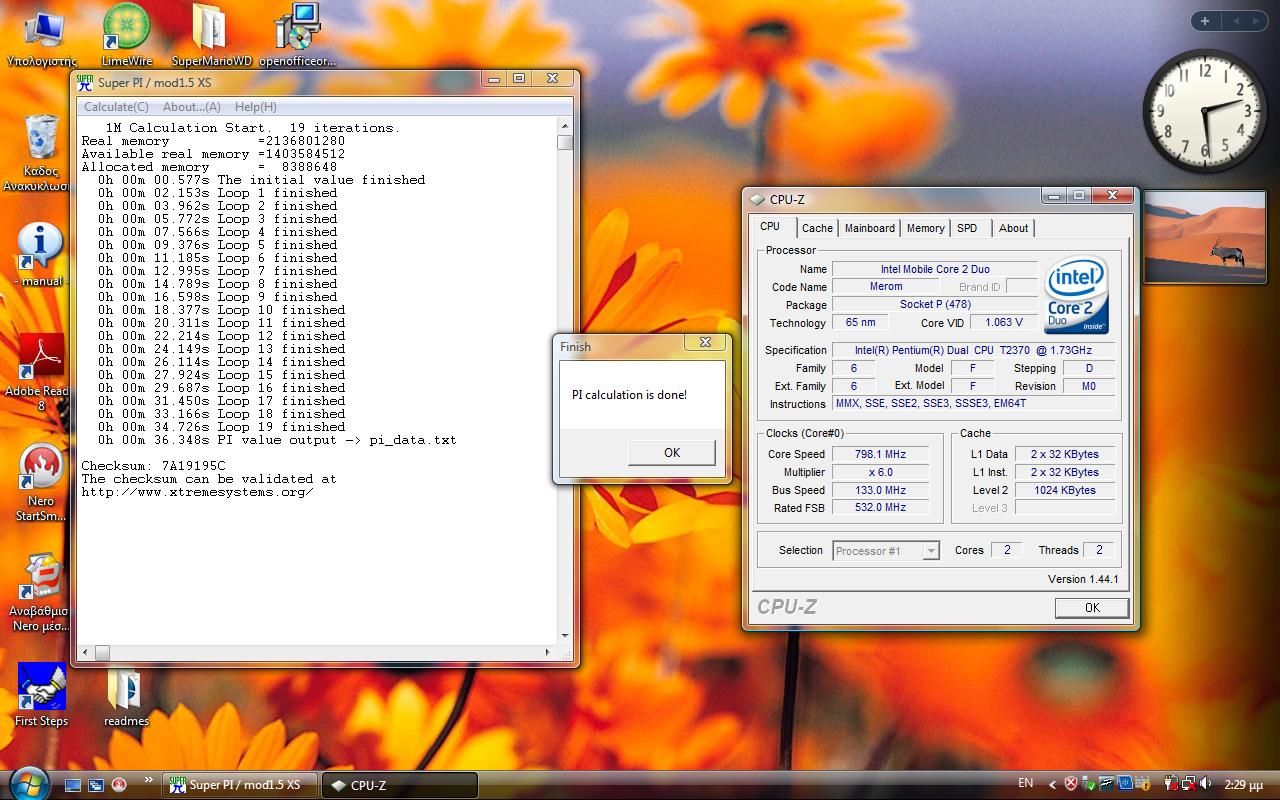Click sidebar next gadgets page arrow
The width and height of the screenshot is (1280, 800).
1257,21
